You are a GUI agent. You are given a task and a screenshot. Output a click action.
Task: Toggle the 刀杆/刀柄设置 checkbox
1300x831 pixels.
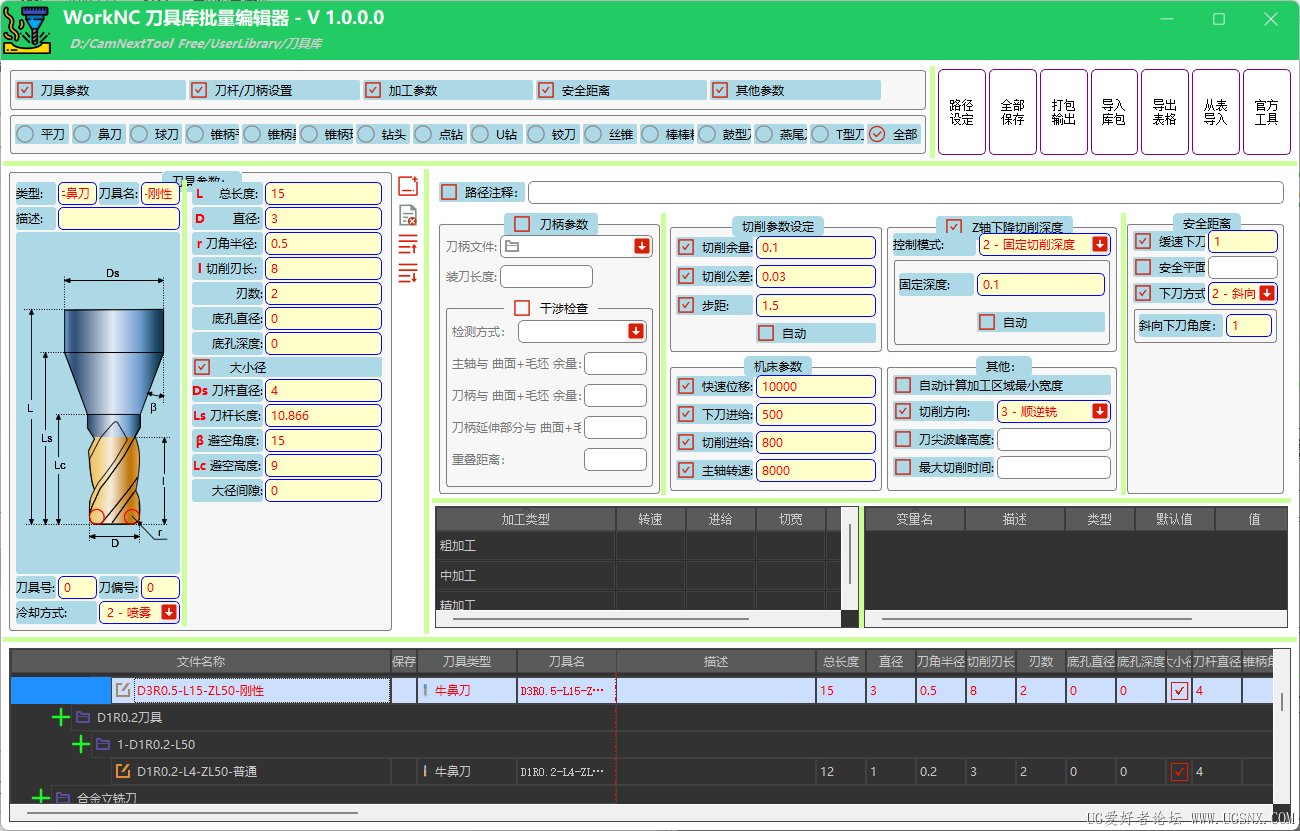(x=199, y=90)
